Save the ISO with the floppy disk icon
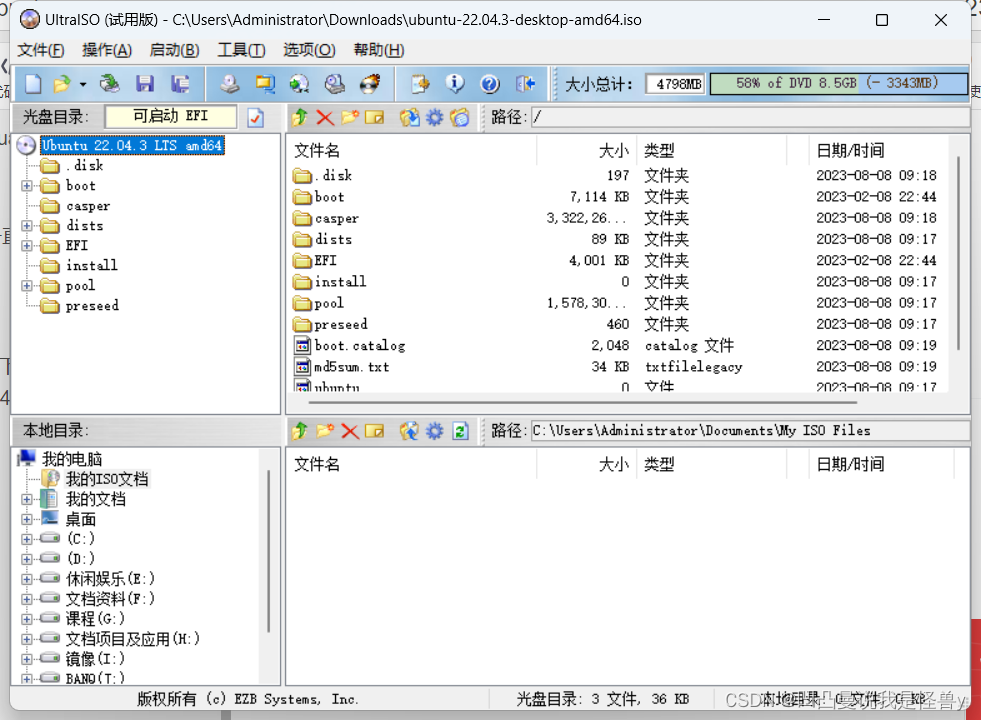This screenshot has height=720, width=981. pyautogui.click(x=145, y=84)
